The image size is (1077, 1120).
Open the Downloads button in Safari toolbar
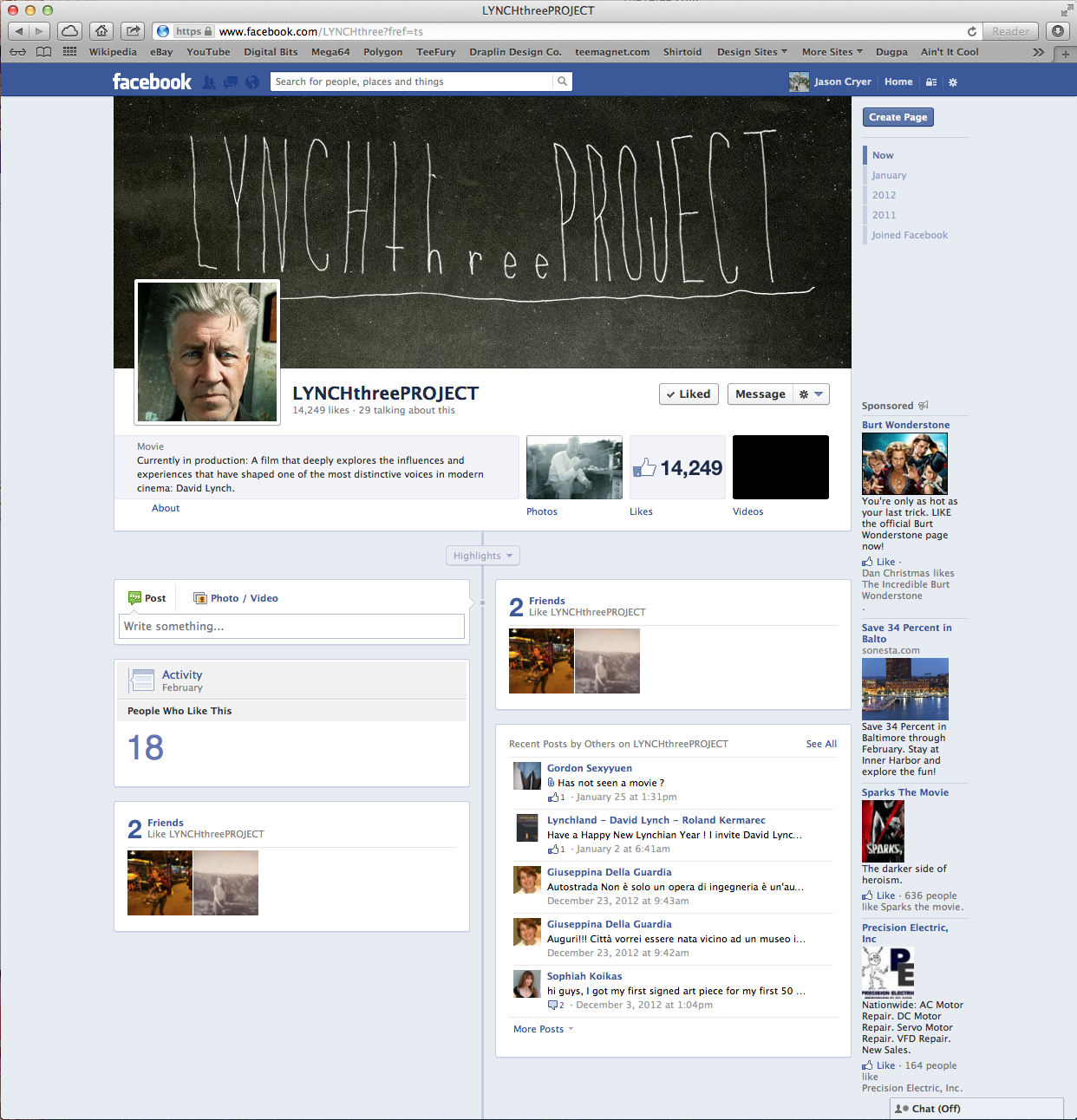tap(1057, 31)
